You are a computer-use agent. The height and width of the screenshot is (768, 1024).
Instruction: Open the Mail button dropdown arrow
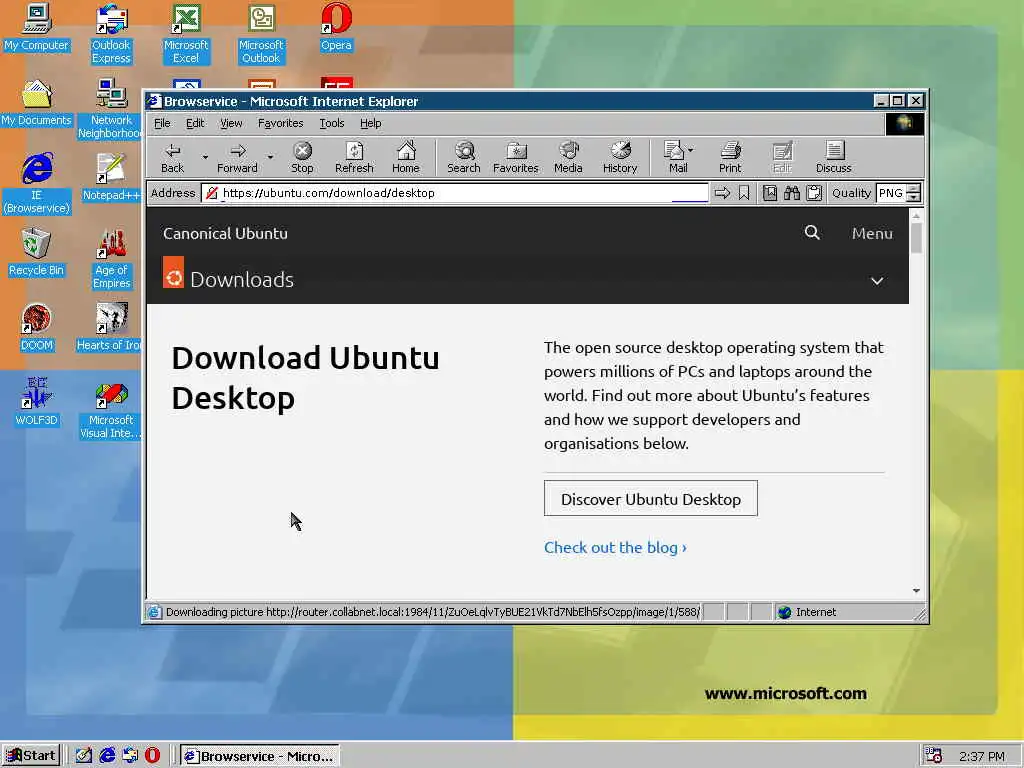pyautogui.click(x=691, y=150)
